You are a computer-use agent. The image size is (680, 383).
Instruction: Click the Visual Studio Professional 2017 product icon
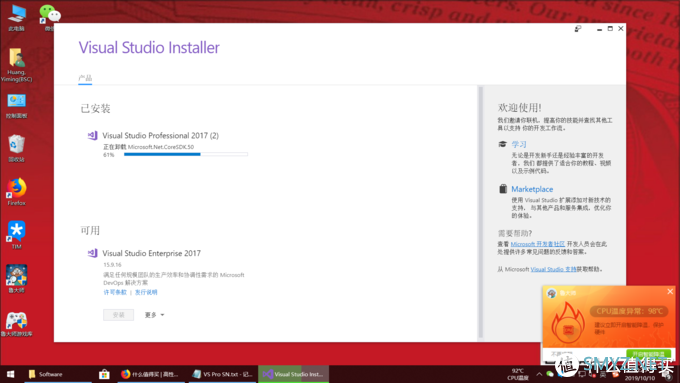(x=92, y=136)
